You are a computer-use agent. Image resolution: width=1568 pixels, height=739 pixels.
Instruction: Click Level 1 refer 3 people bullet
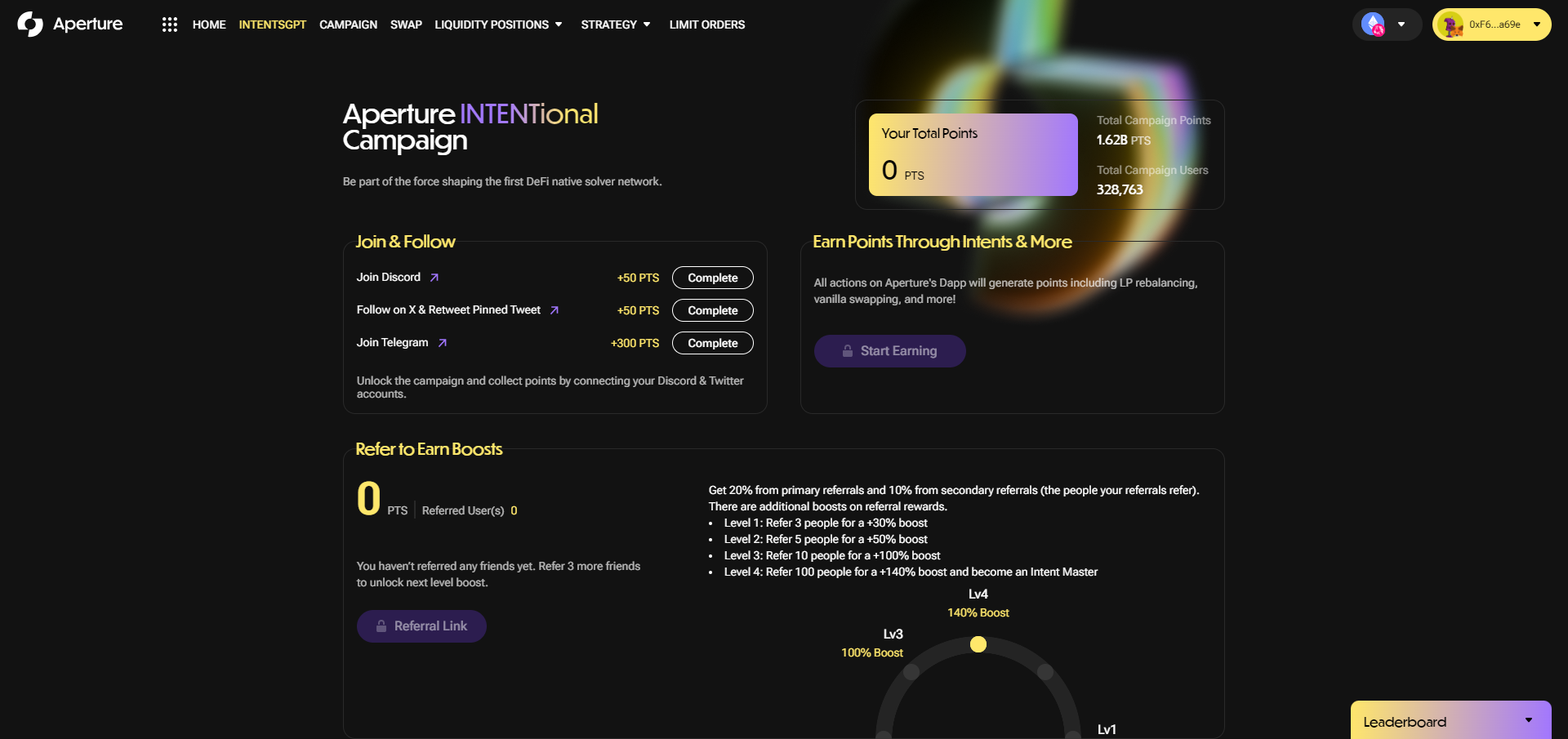pyautogui.click(x=826, y=523)
